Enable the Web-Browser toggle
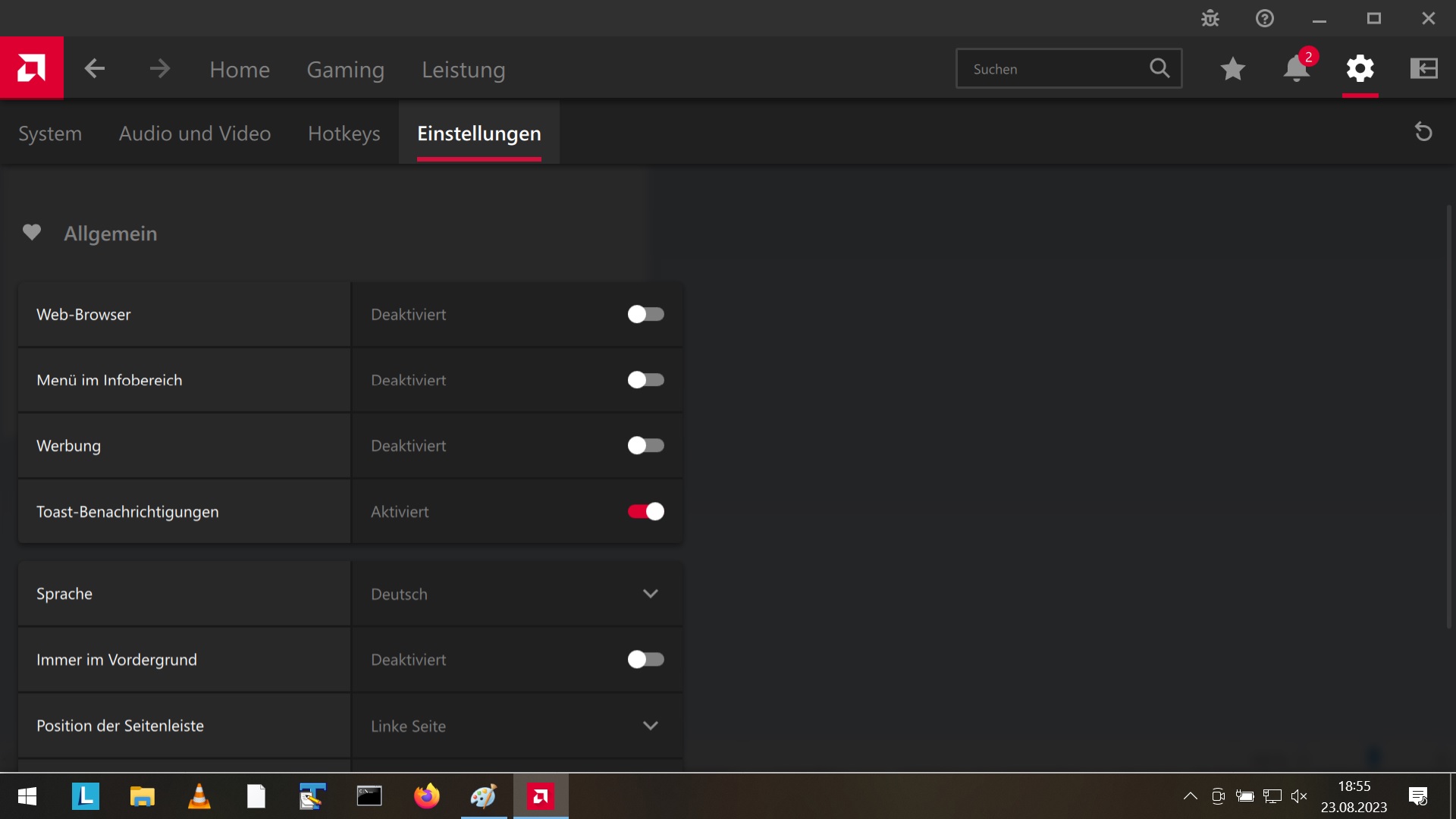Viewport: 1456px width, 819px height. point(645,314)
